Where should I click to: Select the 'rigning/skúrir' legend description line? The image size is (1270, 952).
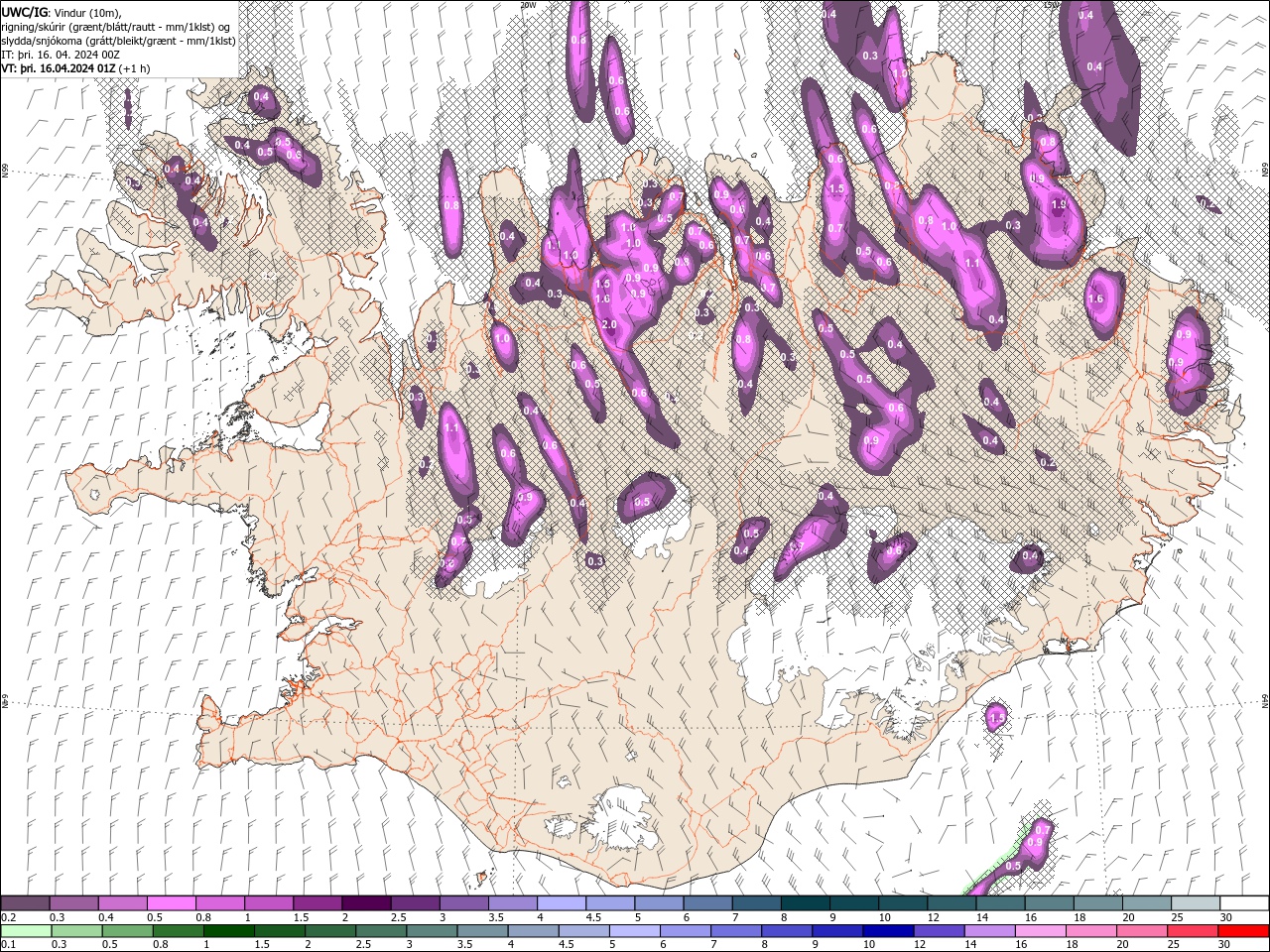pos(116,27)
